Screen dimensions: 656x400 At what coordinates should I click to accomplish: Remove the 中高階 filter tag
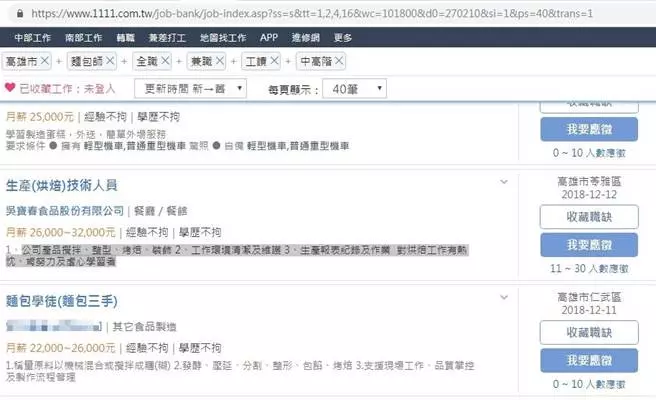(339, 61)
